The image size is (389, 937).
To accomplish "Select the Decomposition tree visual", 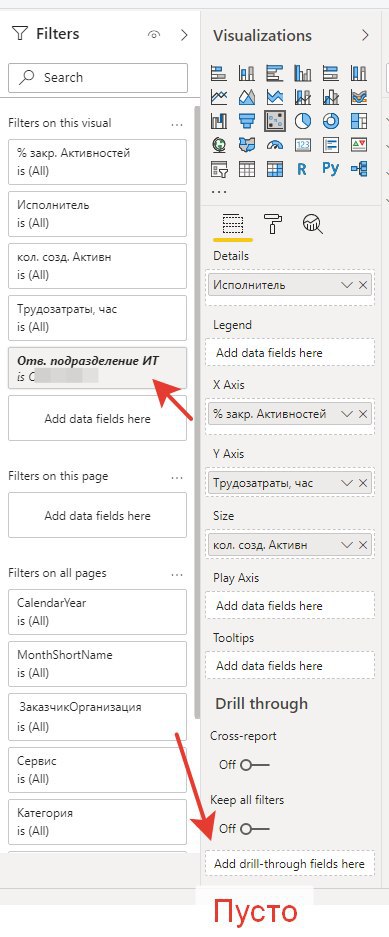I will point(359,169).
